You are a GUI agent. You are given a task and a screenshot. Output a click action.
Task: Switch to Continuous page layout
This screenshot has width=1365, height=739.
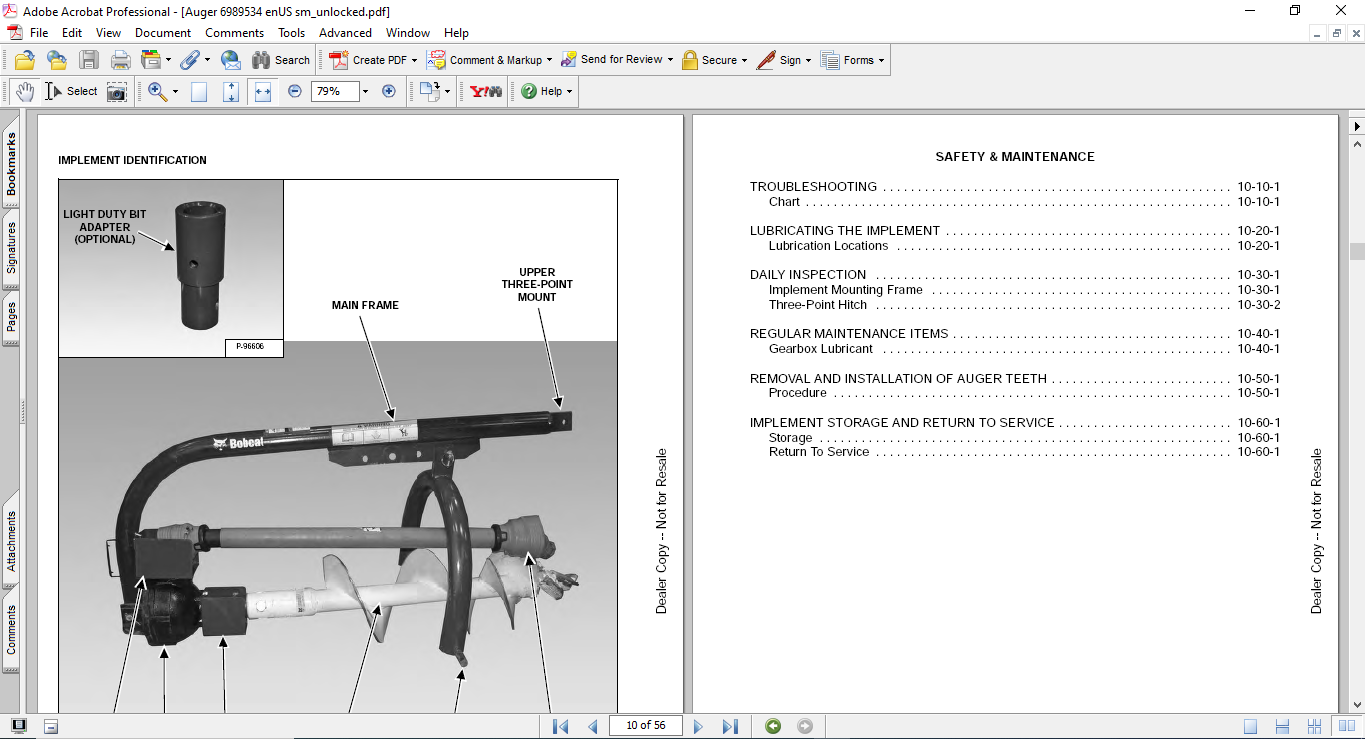click(1282, 726)
